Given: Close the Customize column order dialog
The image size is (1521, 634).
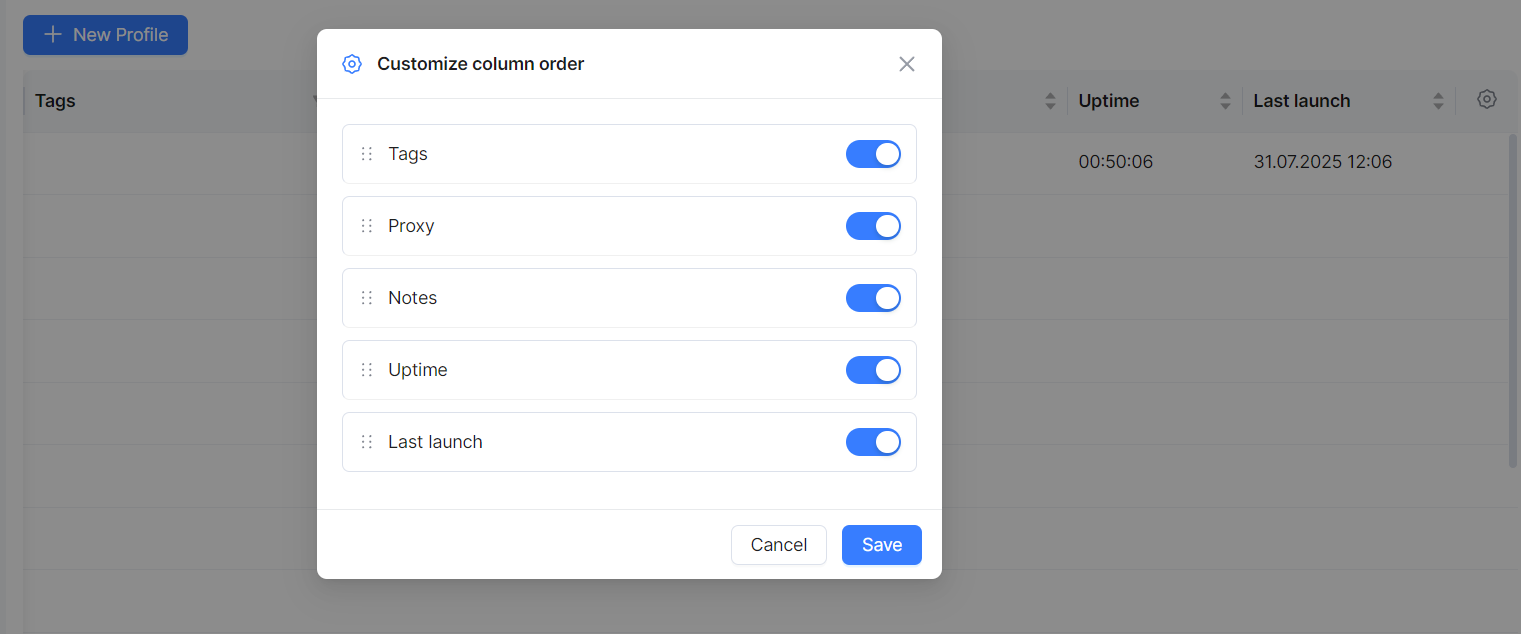Looking at the screenshot, I should (906, 64).
